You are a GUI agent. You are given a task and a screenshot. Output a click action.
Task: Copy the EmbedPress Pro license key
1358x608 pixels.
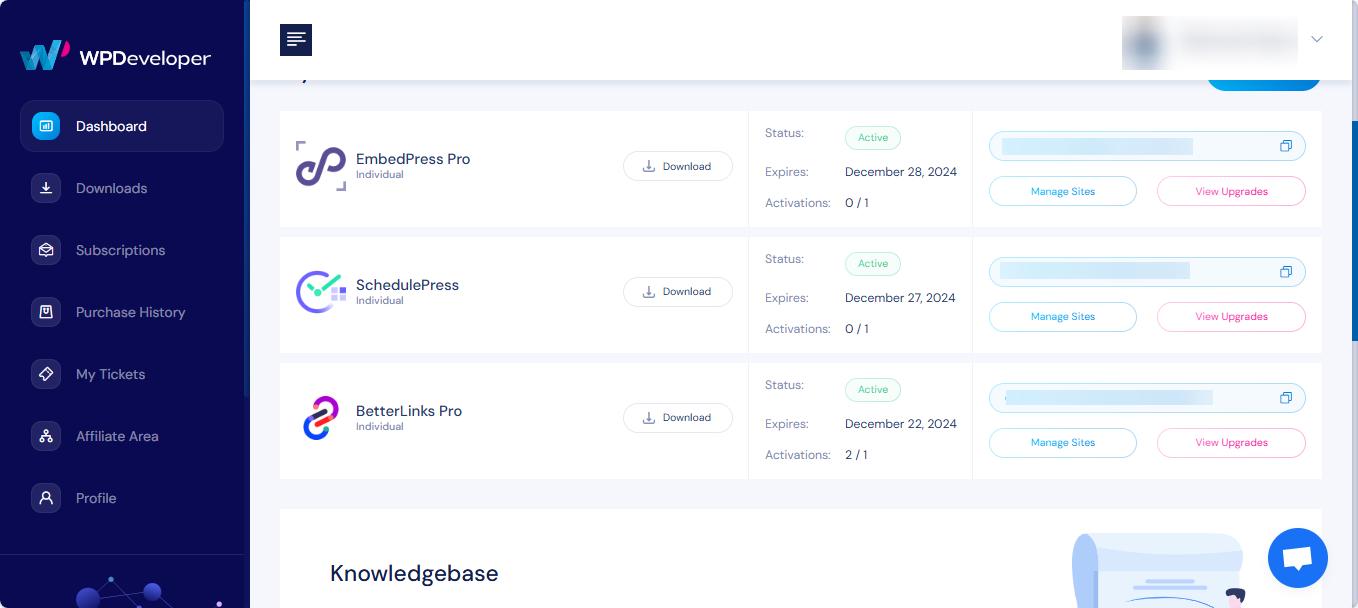(1285, 145)
